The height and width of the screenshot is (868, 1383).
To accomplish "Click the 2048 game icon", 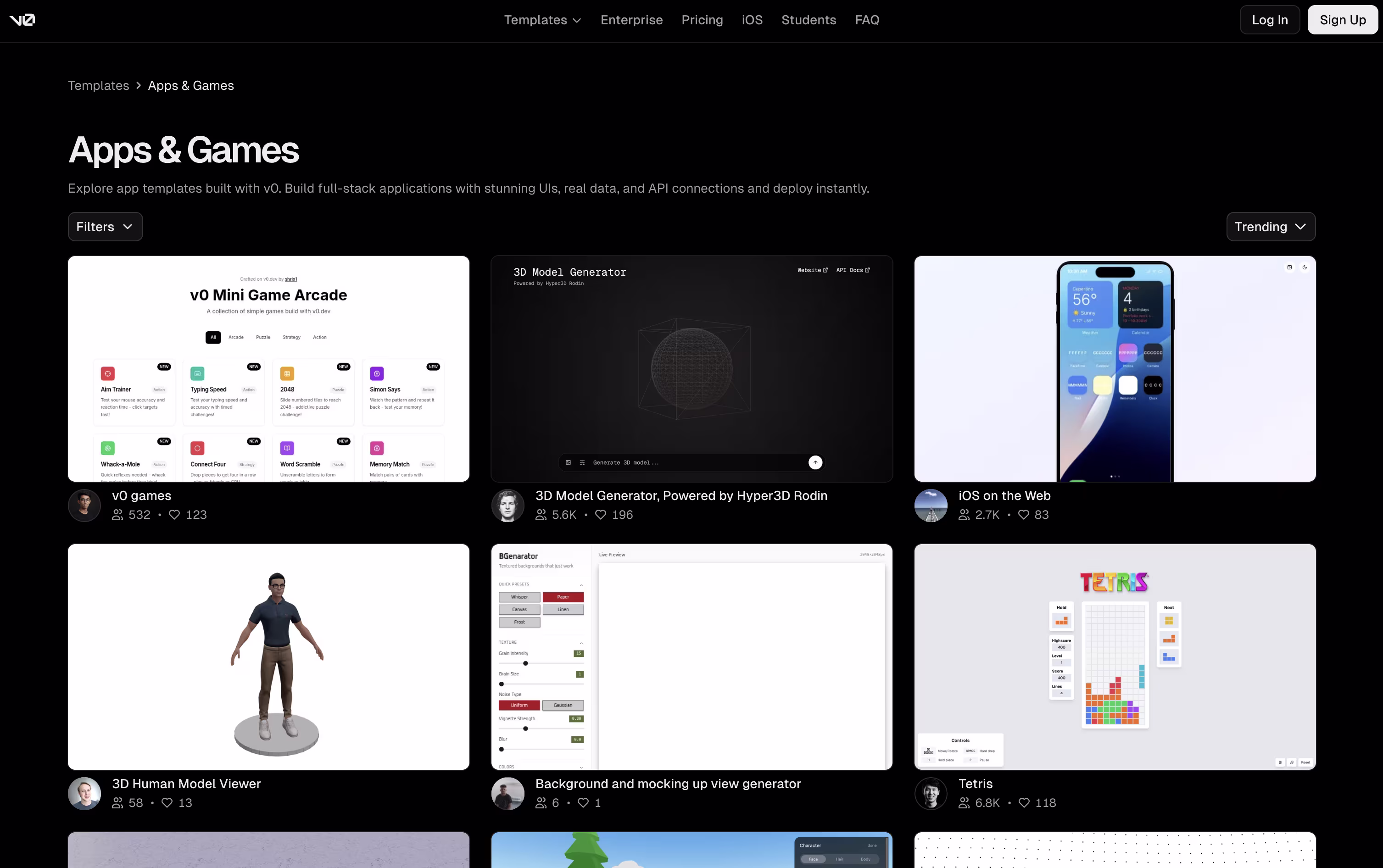I will [287, 374].
